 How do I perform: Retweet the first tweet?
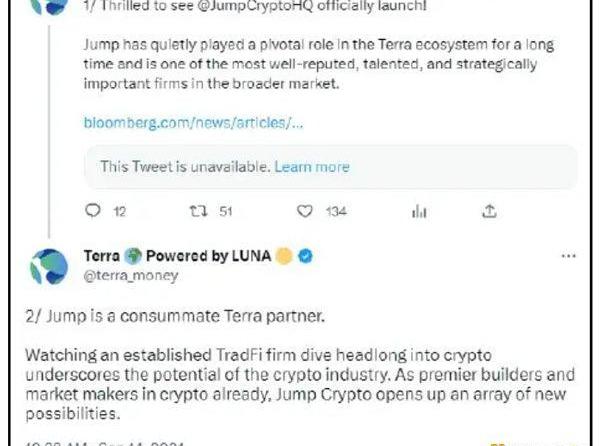[x=197, y=211]
